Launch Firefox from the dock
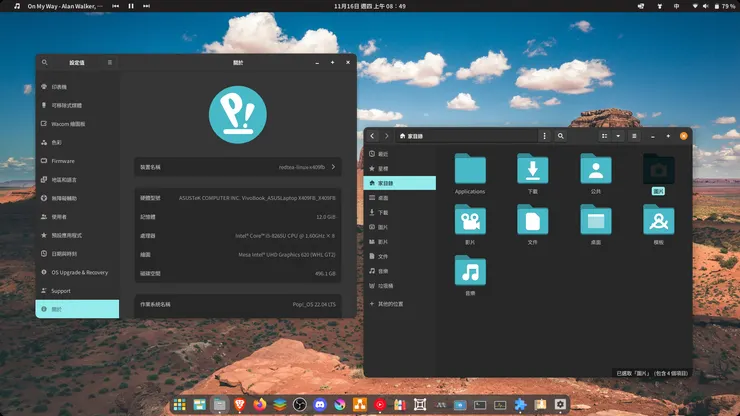The width and height of the screenshot is (740, 416). 260,405
